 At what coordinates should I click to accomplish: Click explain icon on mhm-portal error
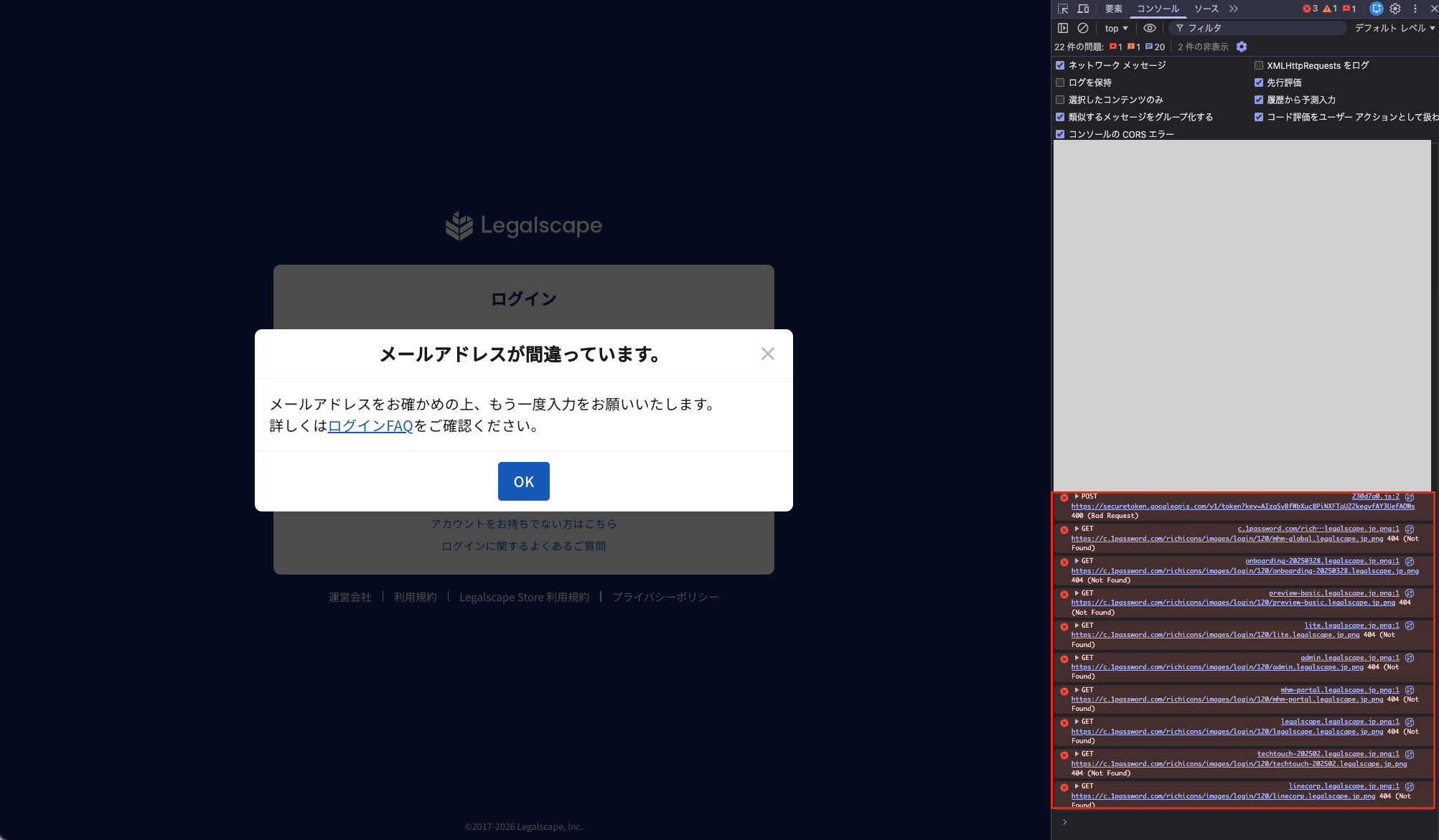[x=1410, y=690]
